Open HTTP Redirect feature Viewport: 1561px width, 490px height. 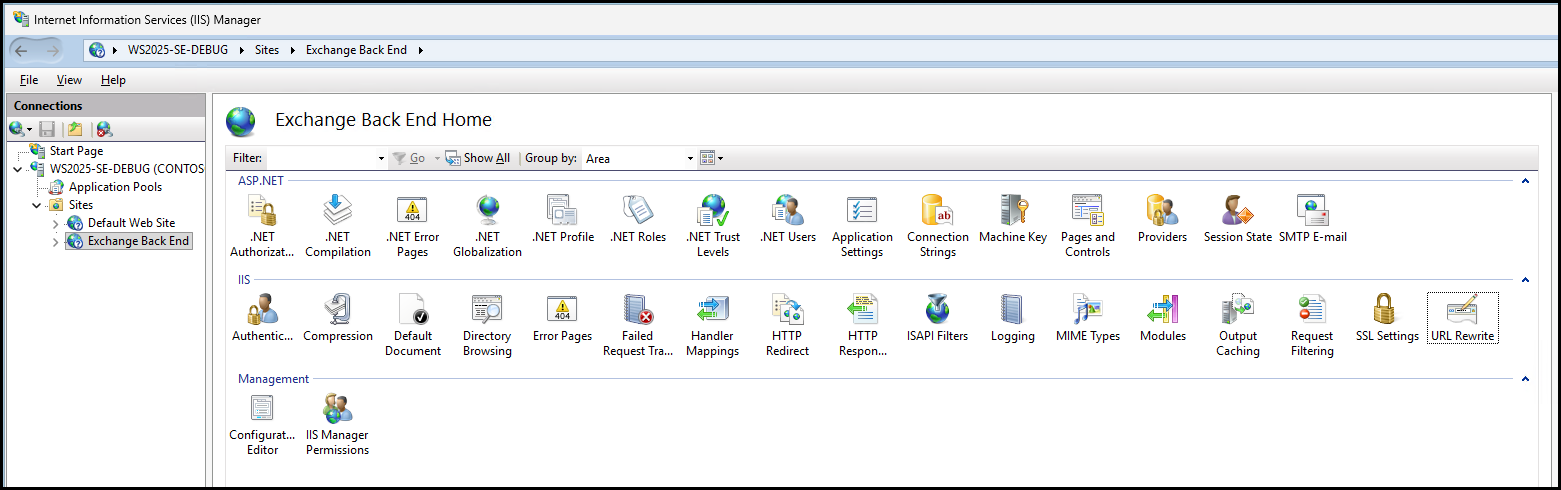788,325
